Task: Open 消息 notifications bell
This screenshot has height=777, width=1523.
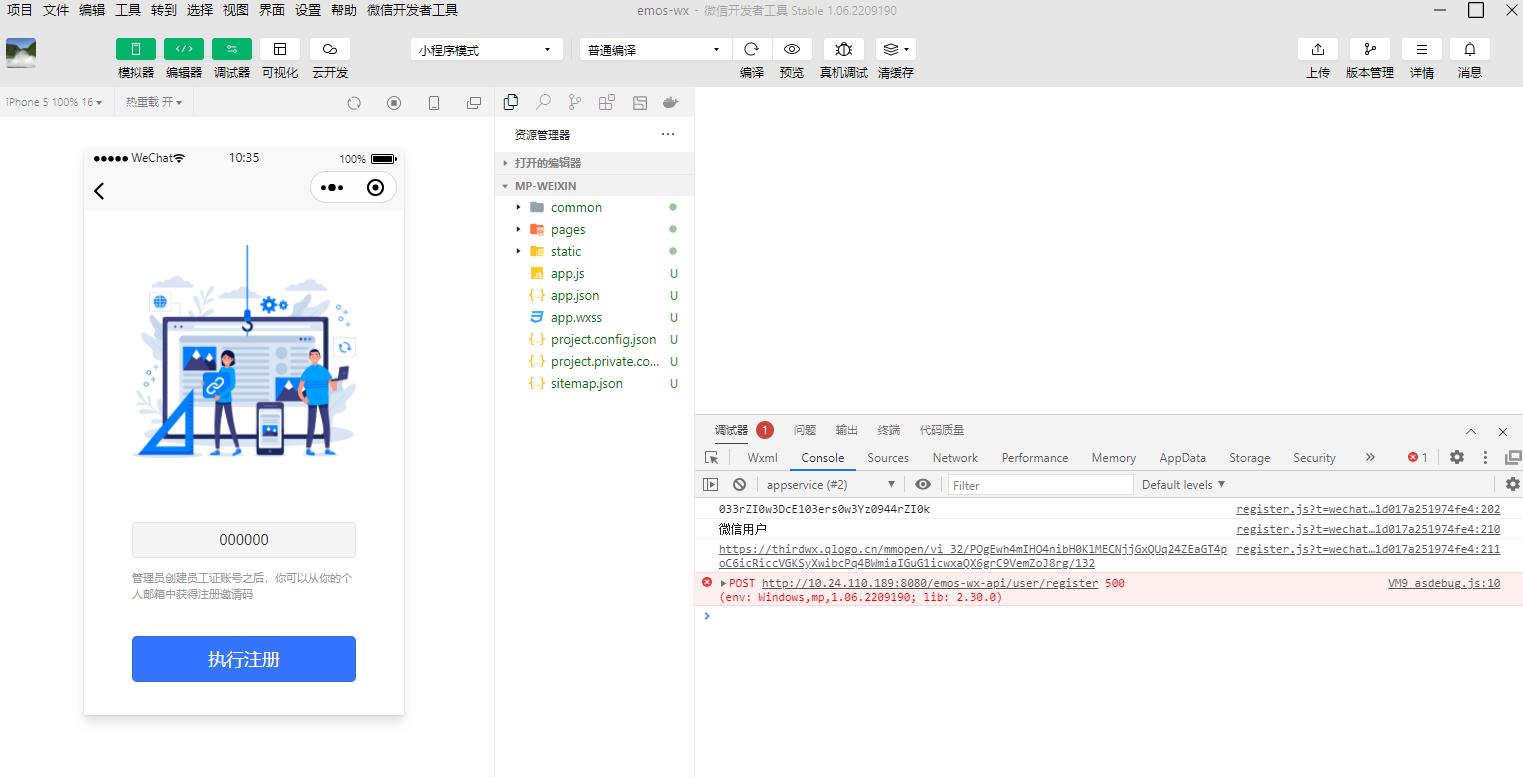Action: (1470, 49)
